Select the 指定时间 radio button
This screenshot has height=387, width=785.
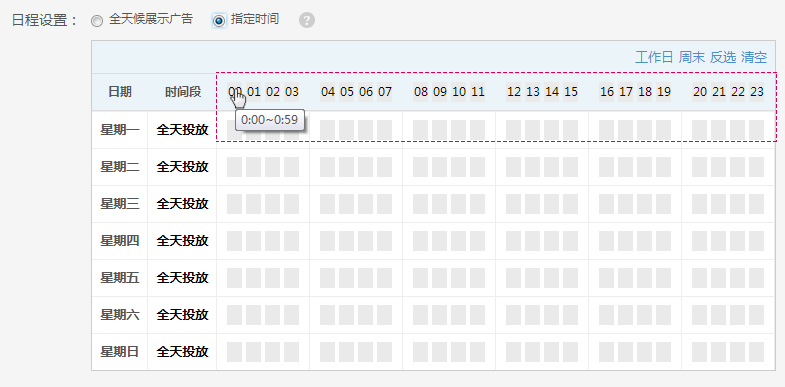(x=219, y=21)
